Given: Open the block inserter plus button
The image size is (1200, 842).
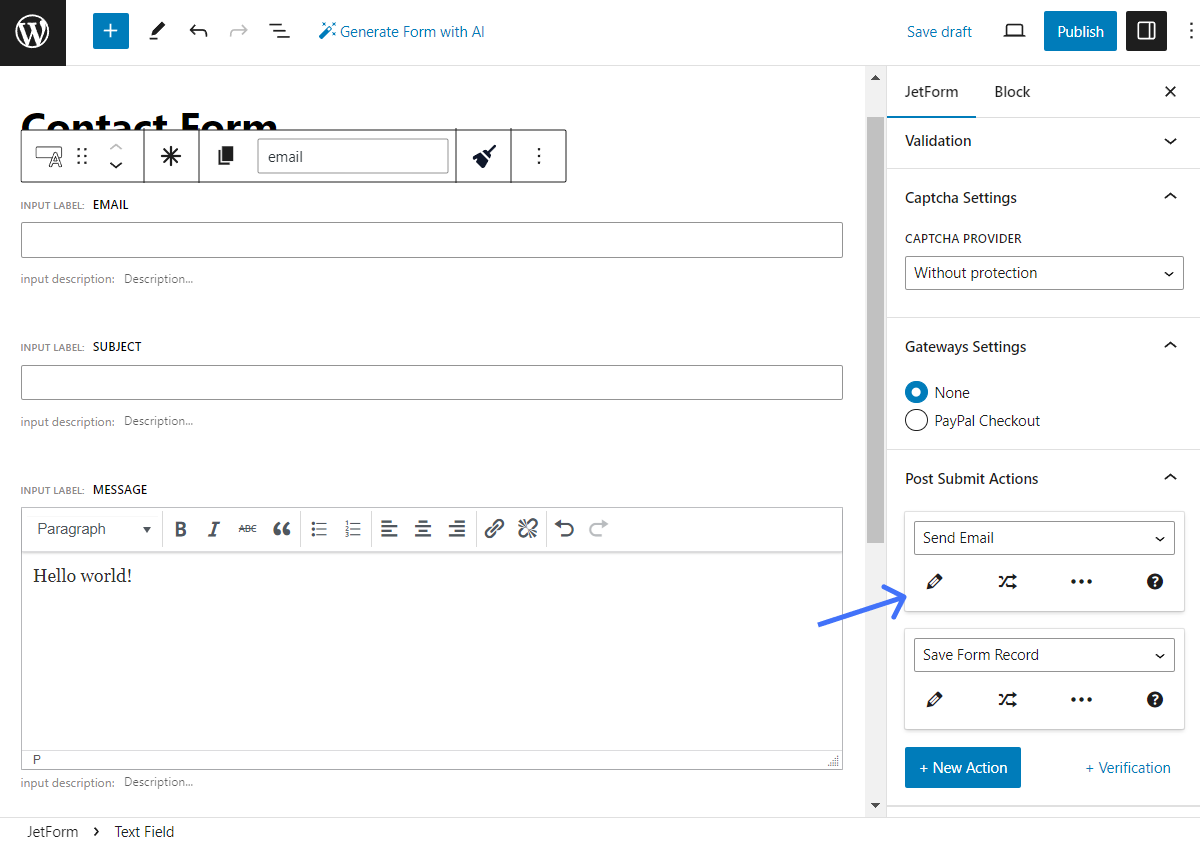Looking at the screenshot, I should tap(111, 31).
